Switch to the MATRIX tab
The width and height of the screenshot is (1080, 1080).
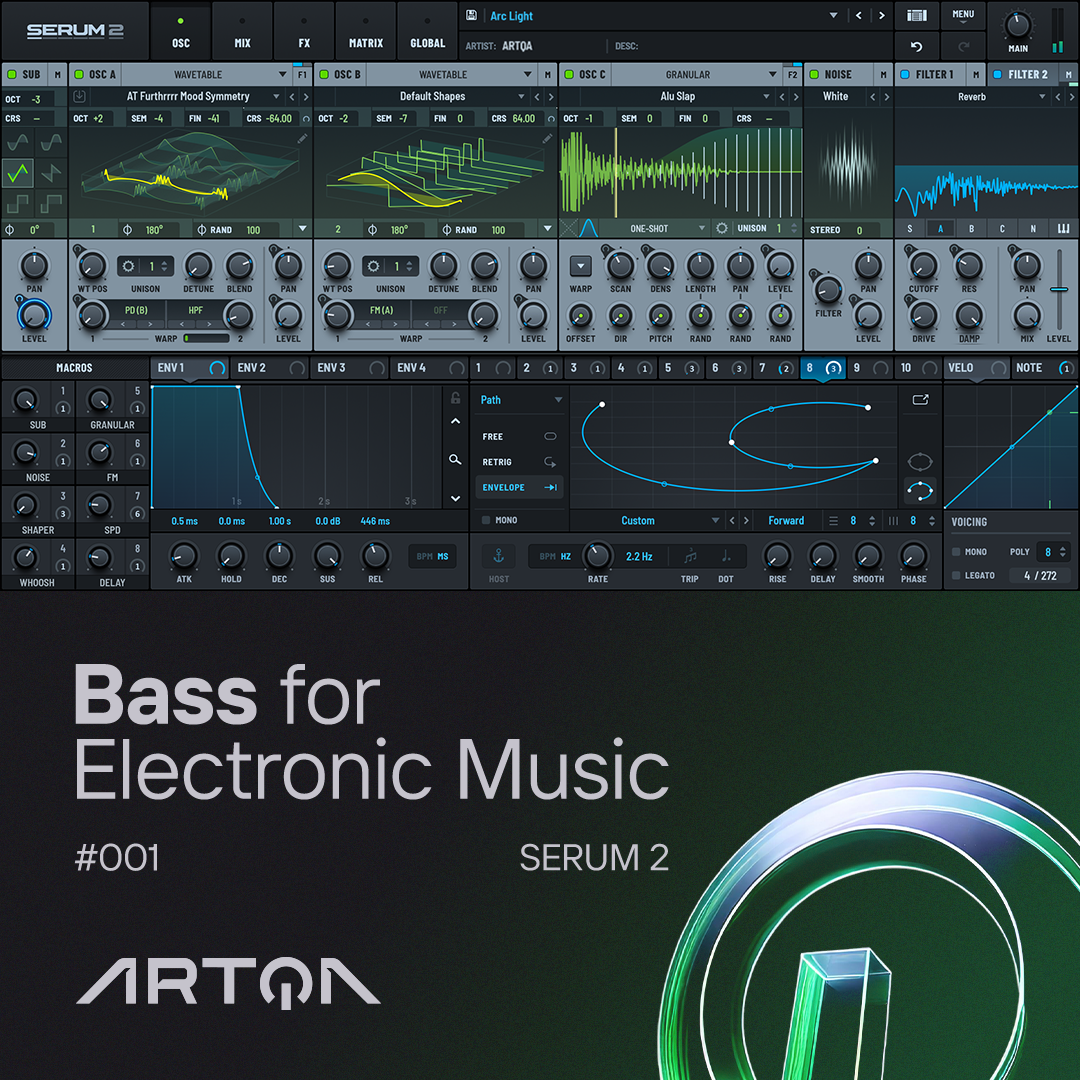tap(366, 33)
